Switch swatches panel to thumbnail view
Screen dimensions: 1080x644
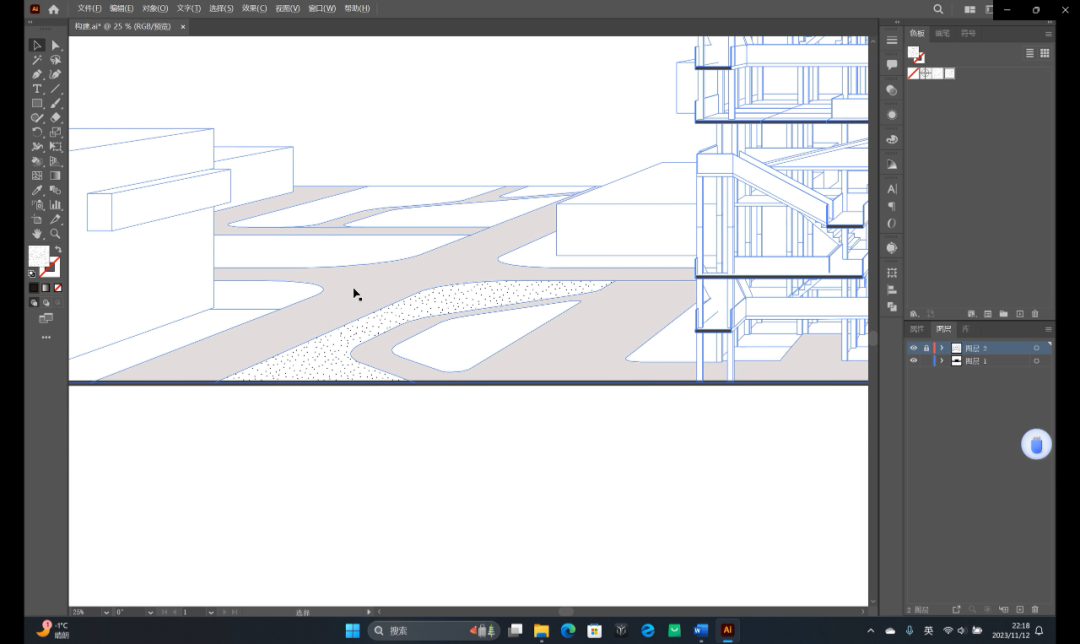[1045, 53]
